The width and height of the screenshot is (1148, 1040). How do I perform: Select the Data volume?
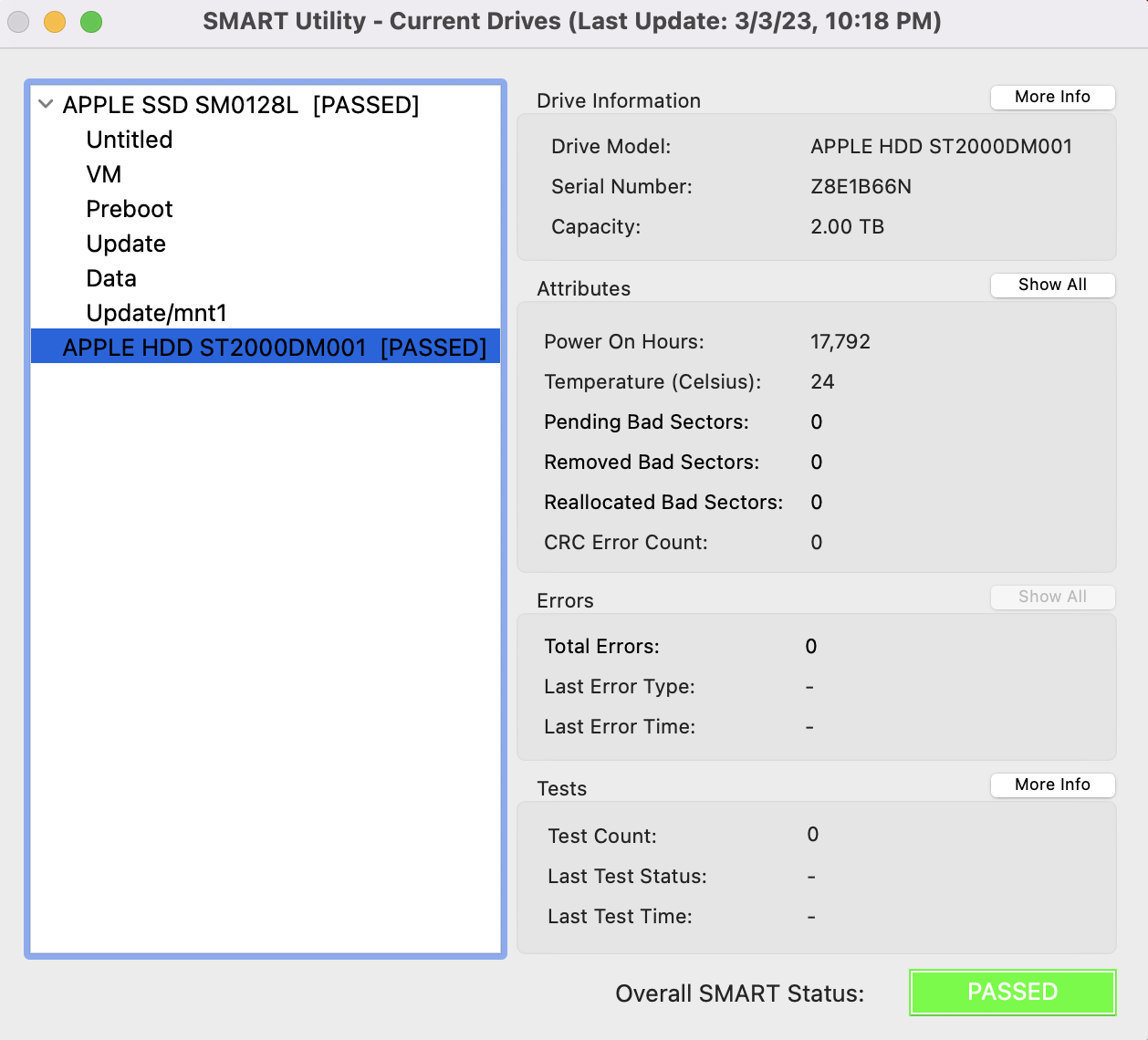[111, 278]
